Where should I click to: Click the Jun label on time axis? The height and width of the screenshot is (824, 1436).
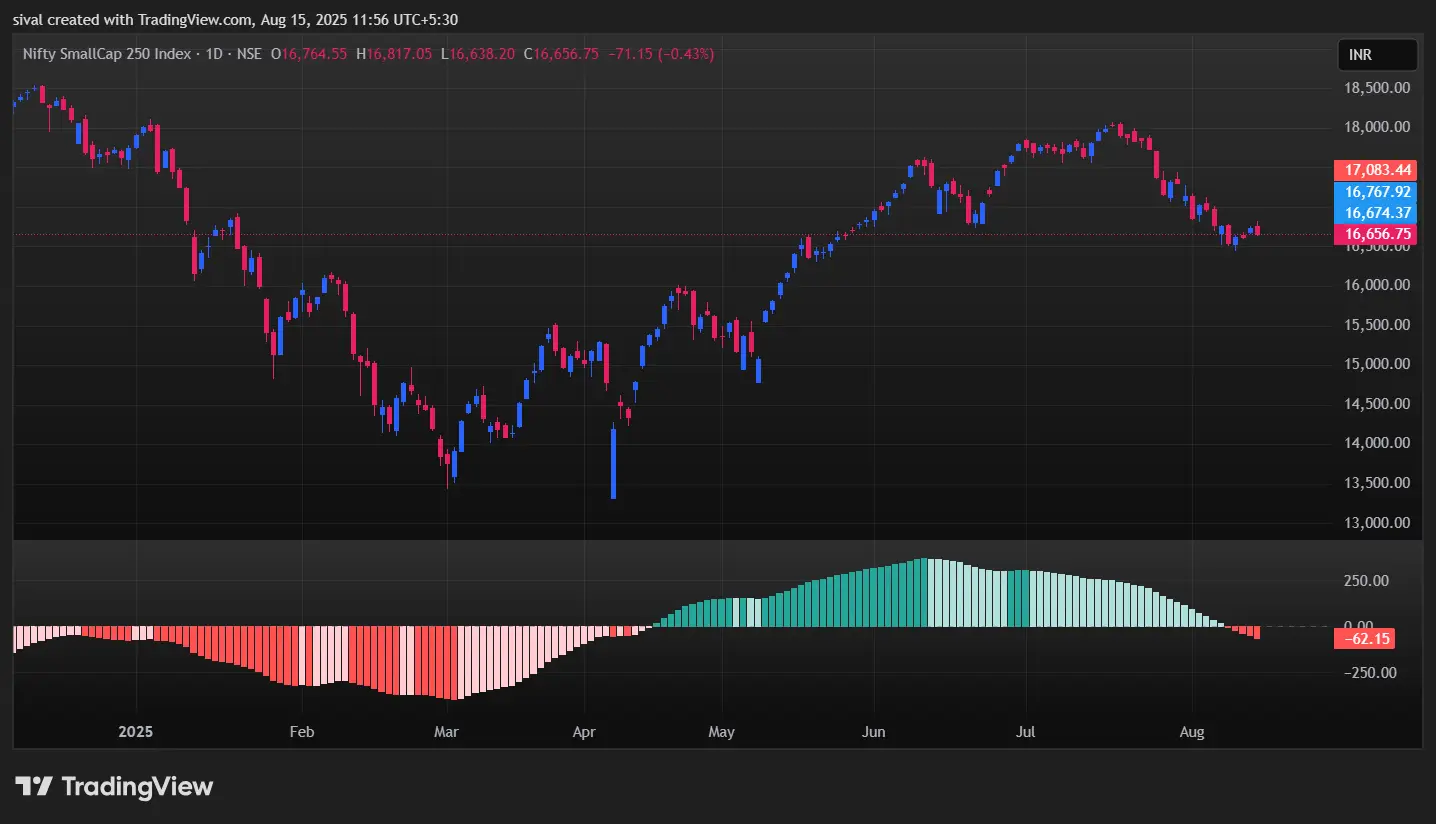(x=874, y=732)
